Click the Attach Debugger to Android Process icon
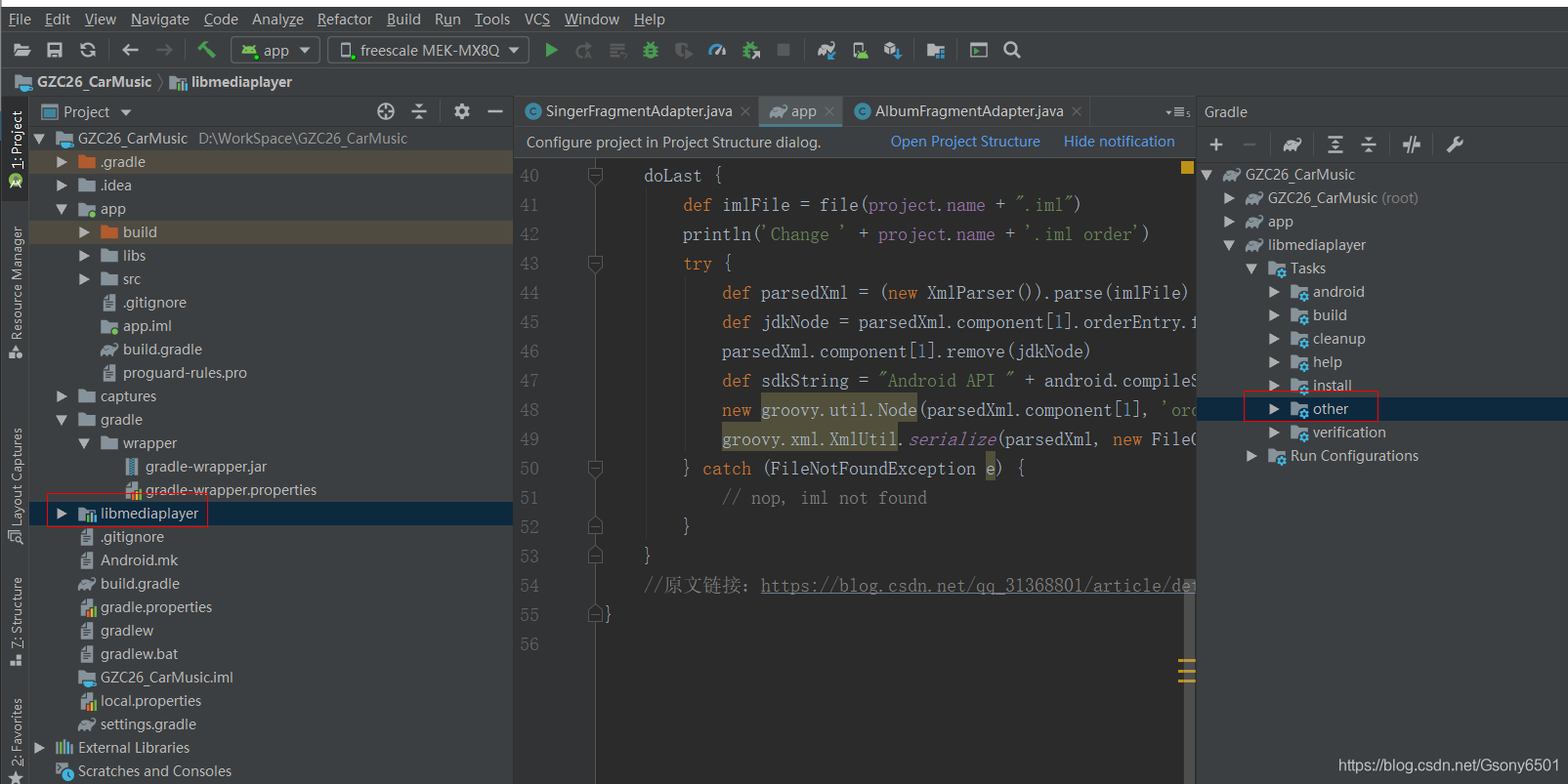The width and height of the screenshot is (1568, 784). point(751,50)
